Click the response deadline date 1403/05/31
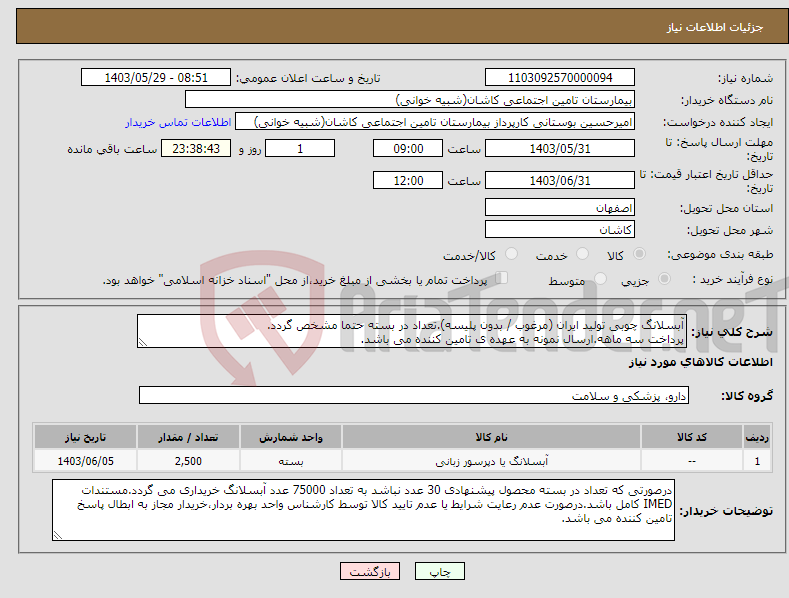 (x=560, y=148)
